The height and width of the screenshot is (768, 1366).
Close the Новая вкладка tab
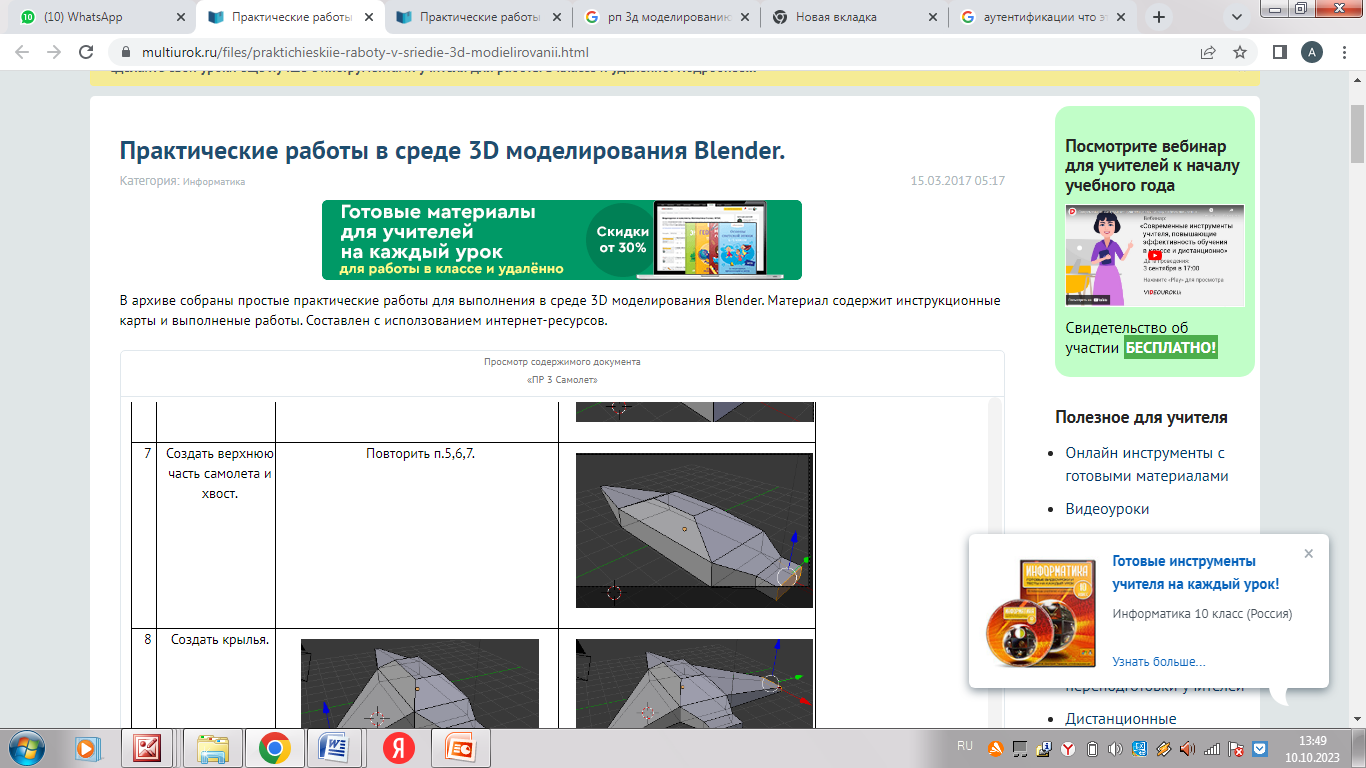click(932, 17)
